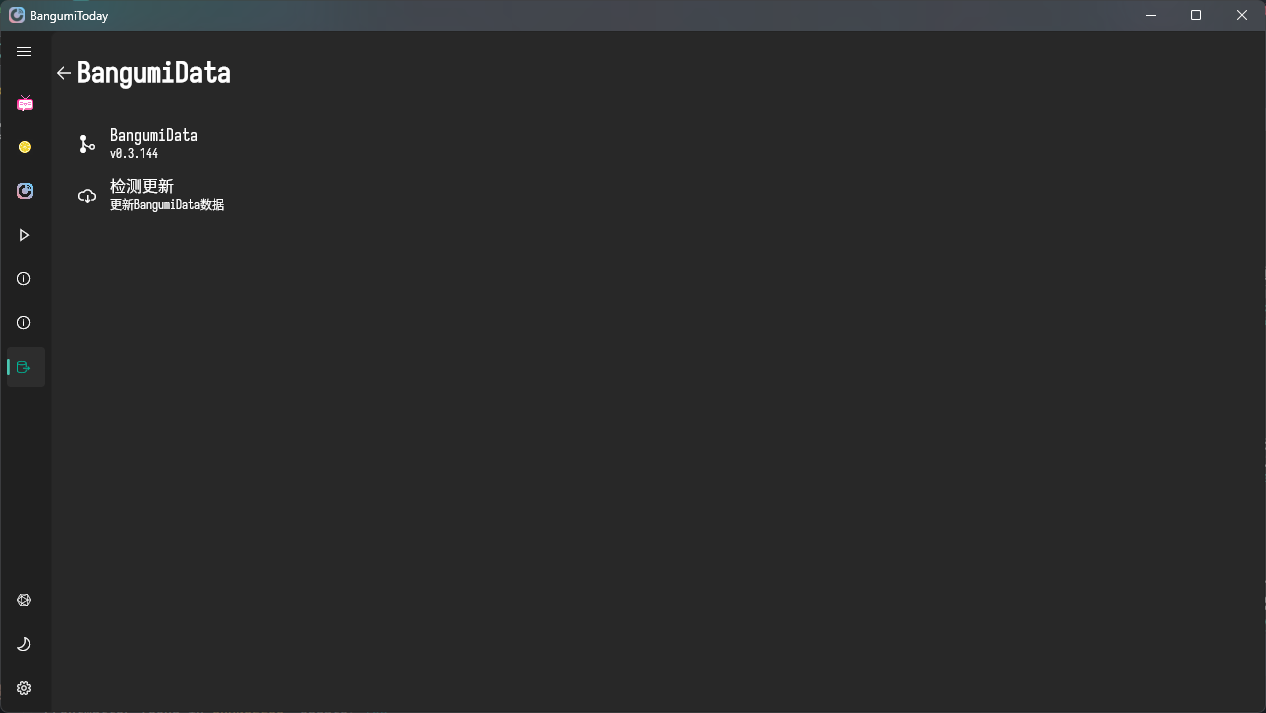
Task: Open the blue-pink circular logo sidebar item
Action: point(25,191)
